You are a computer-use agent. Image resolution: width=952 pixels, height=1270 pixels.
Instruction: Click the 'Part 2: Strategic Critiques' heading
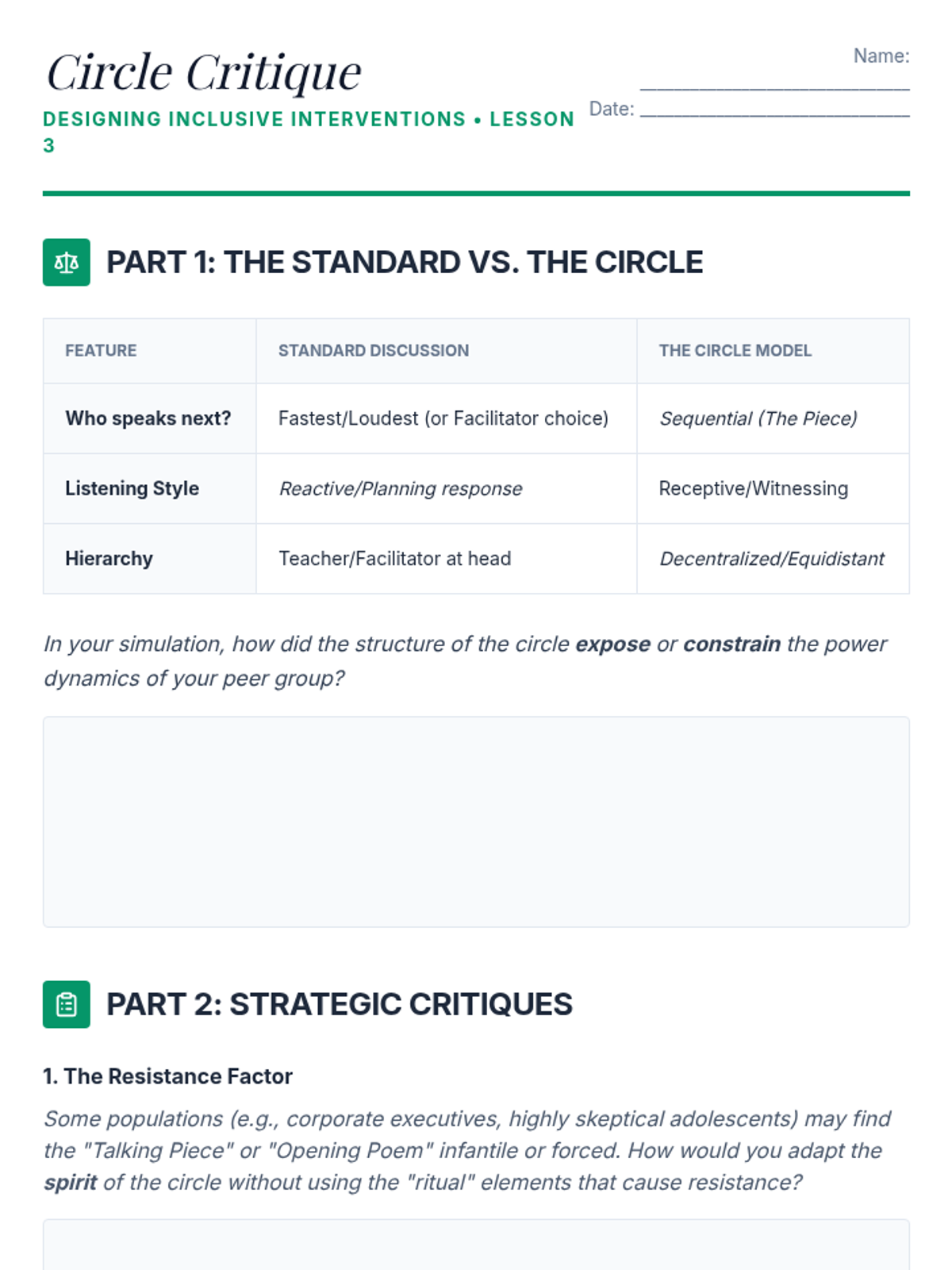[x=339, y=1004]
